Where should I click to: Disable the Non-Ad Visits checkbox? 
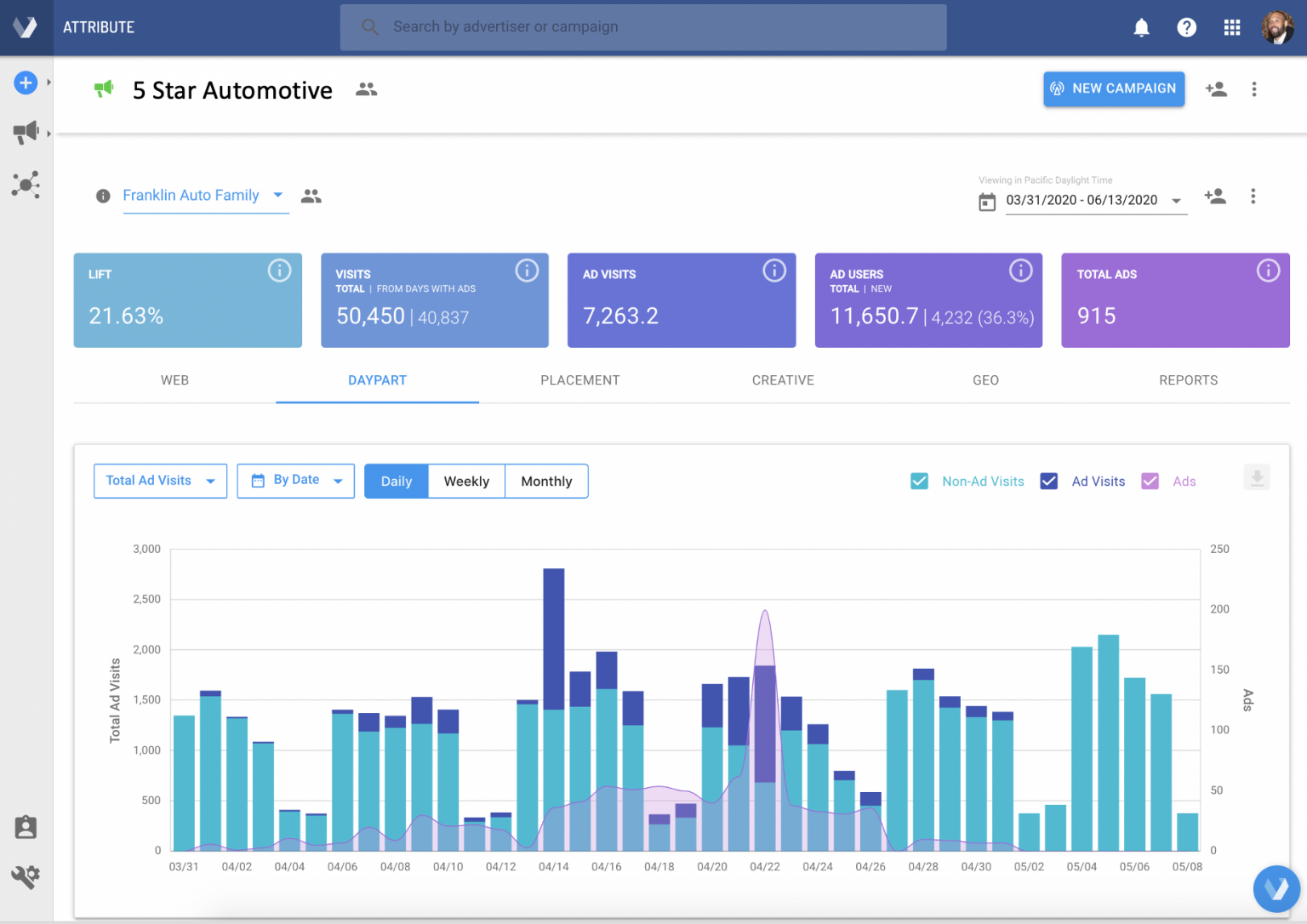click(x=919, y=481)
